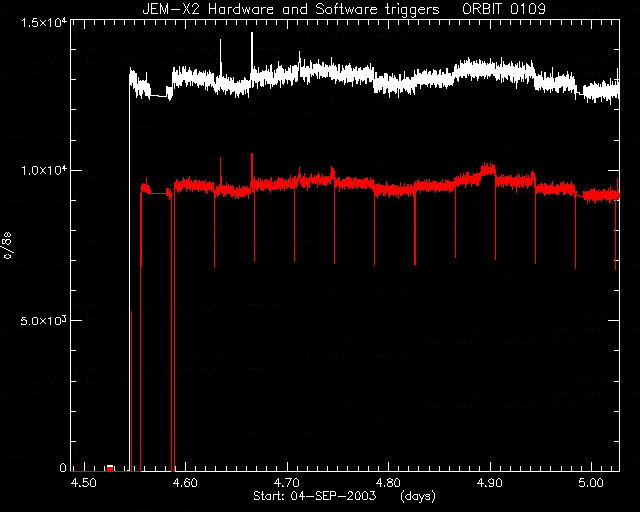Click the red downward dip near 4.82 days
The image size is (640, 512).
(x=415, y=231)
